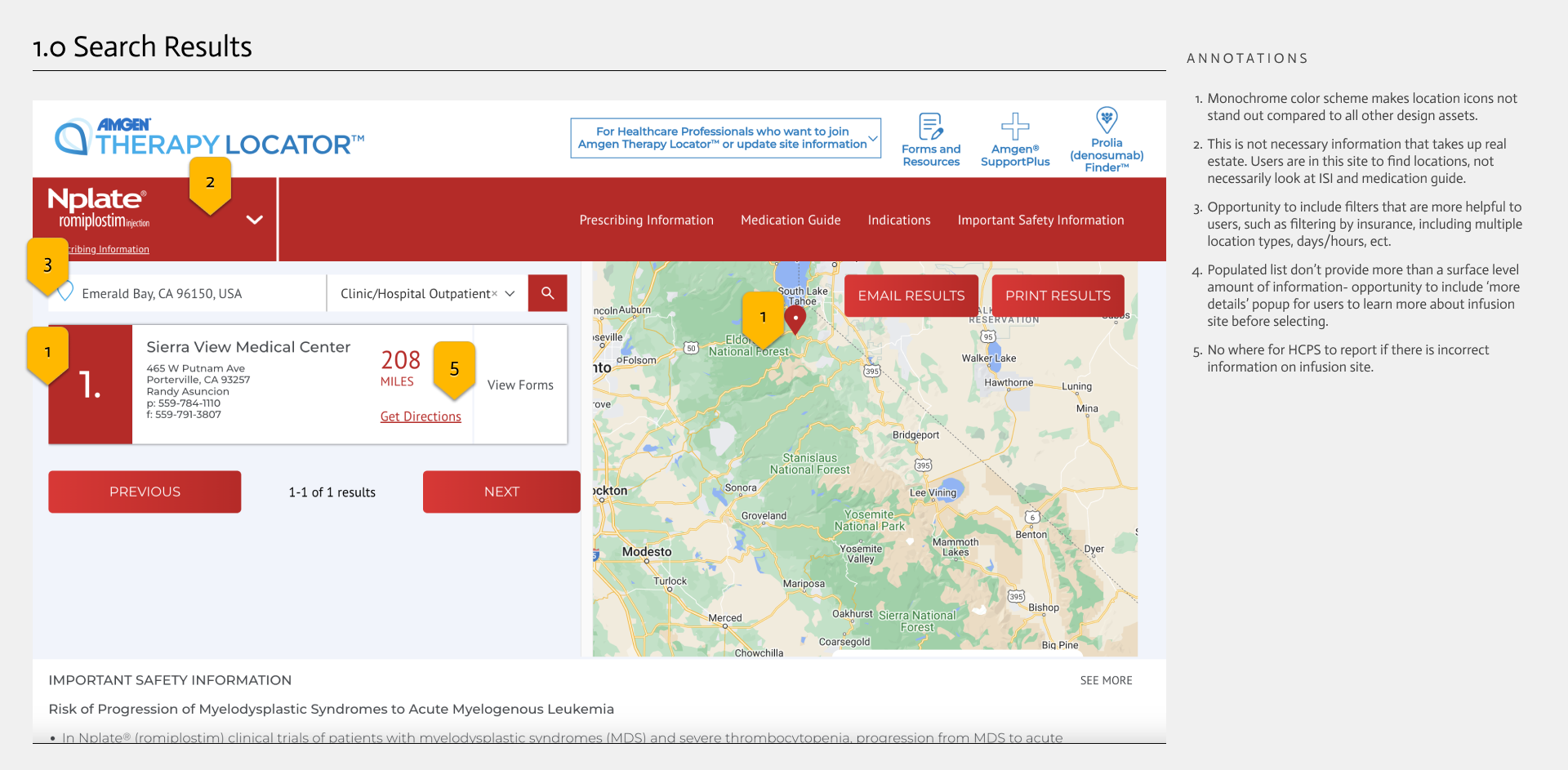Click the search magnifier button
1568x770 pixels.
547,293
